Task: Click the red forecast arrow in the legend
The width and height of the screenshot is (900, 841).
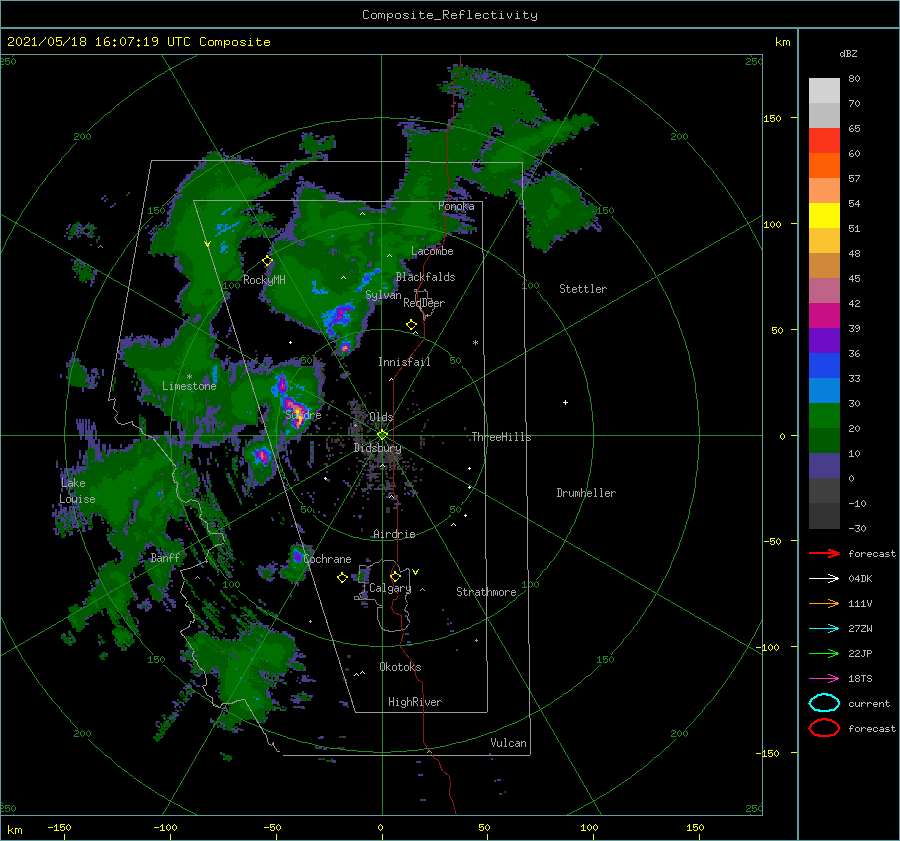Action: click(x=824, y=553)
